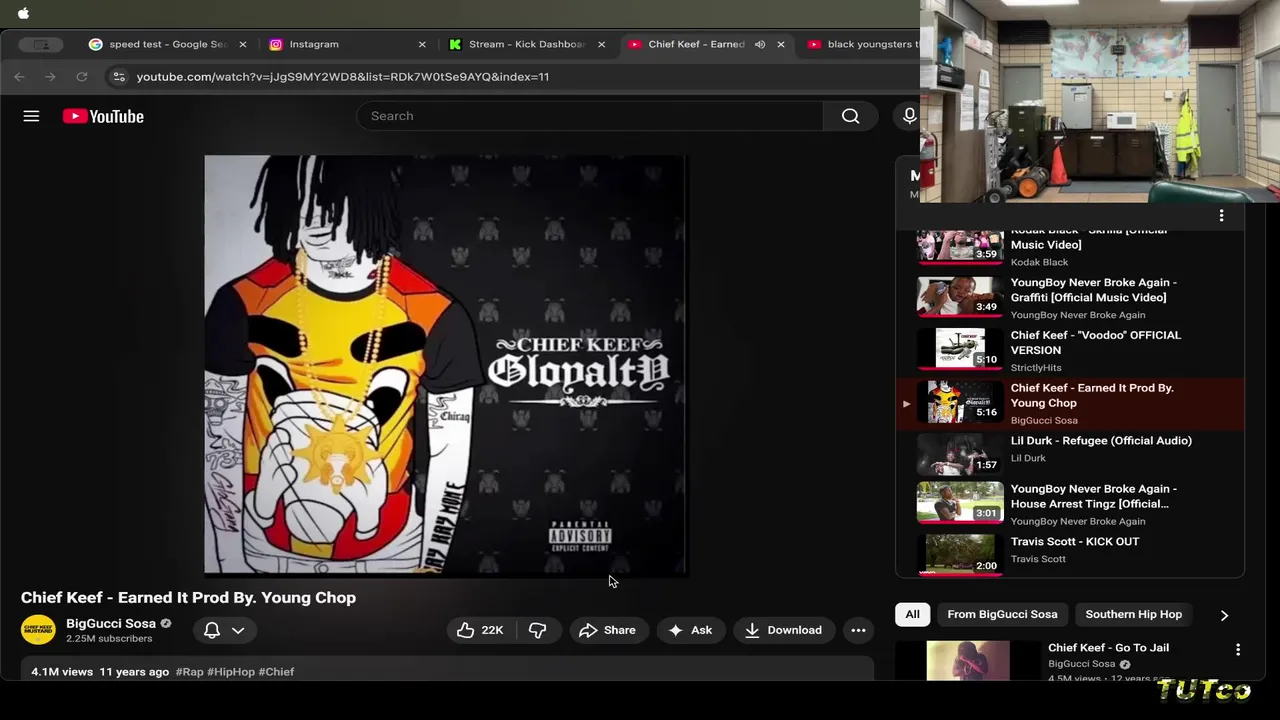
Task: Play YoungBoy House Arrest Tingz item
Action: pyautogui.click(x=1070, y=504)
